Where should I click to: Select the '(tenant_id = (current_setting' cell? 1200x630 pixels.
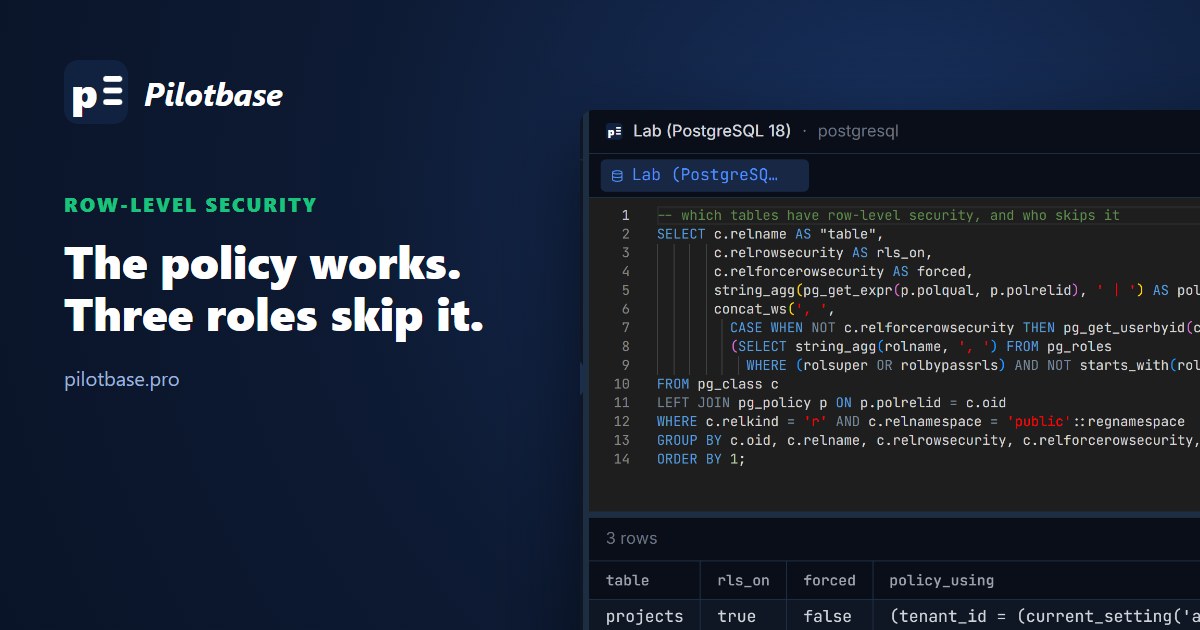tap(1037, 616)
